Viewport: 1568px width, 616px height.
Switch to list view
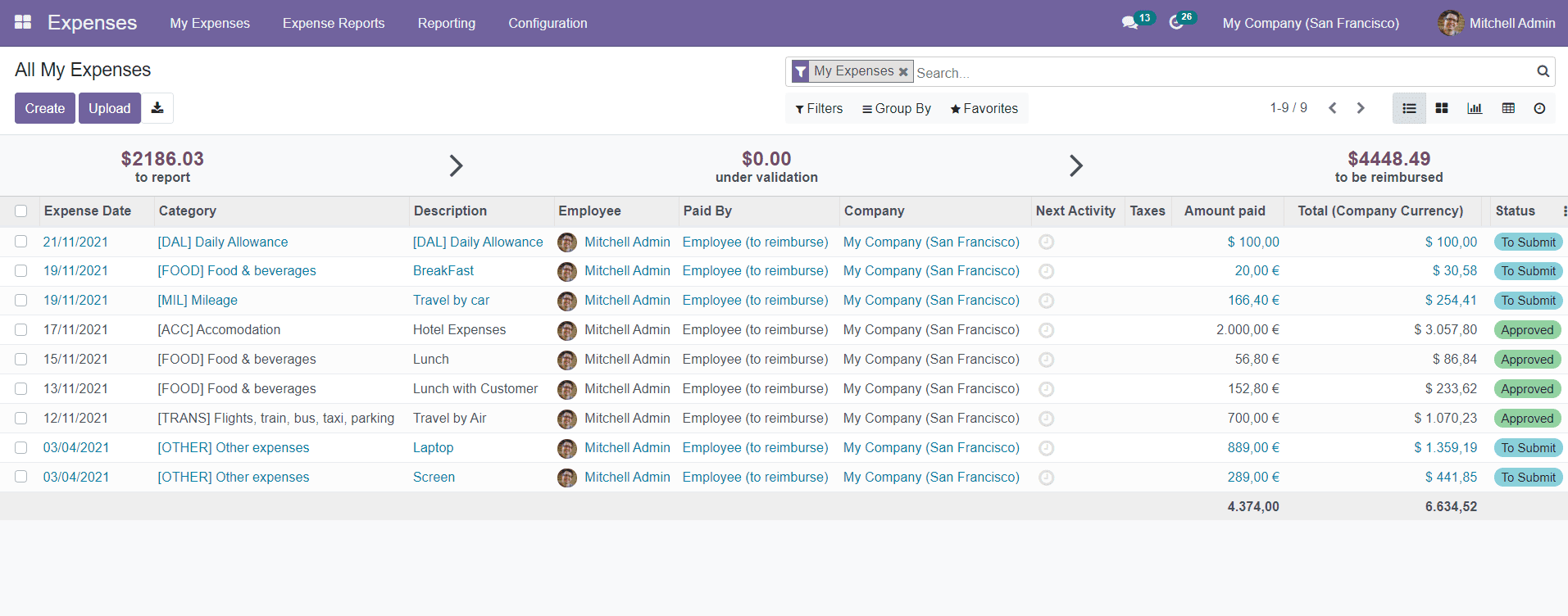click(x=1409, y=108)
